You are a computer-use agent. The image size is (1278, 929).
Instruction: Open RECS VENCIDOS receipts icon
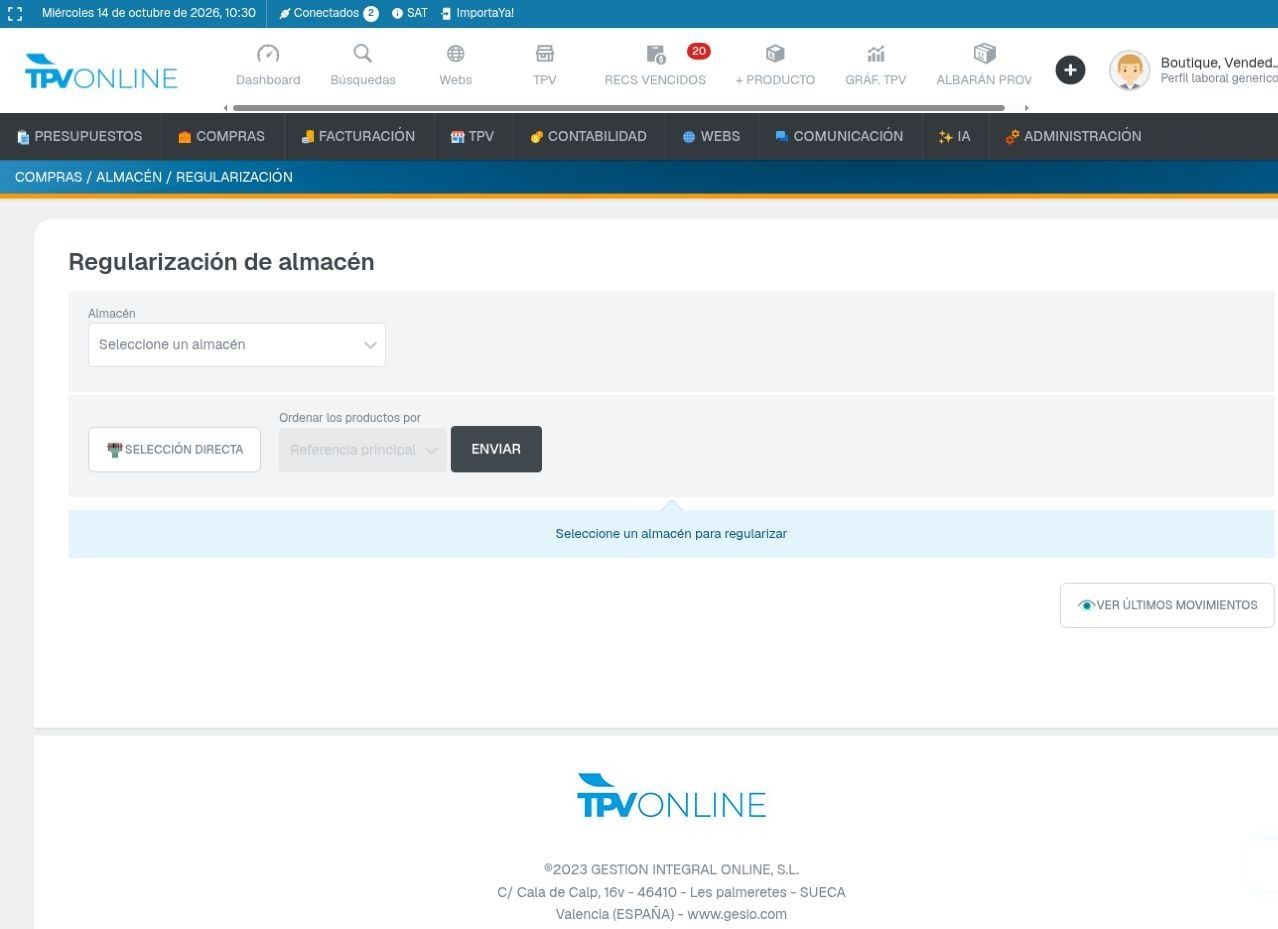pyautogui.click(x=655, y=54)
